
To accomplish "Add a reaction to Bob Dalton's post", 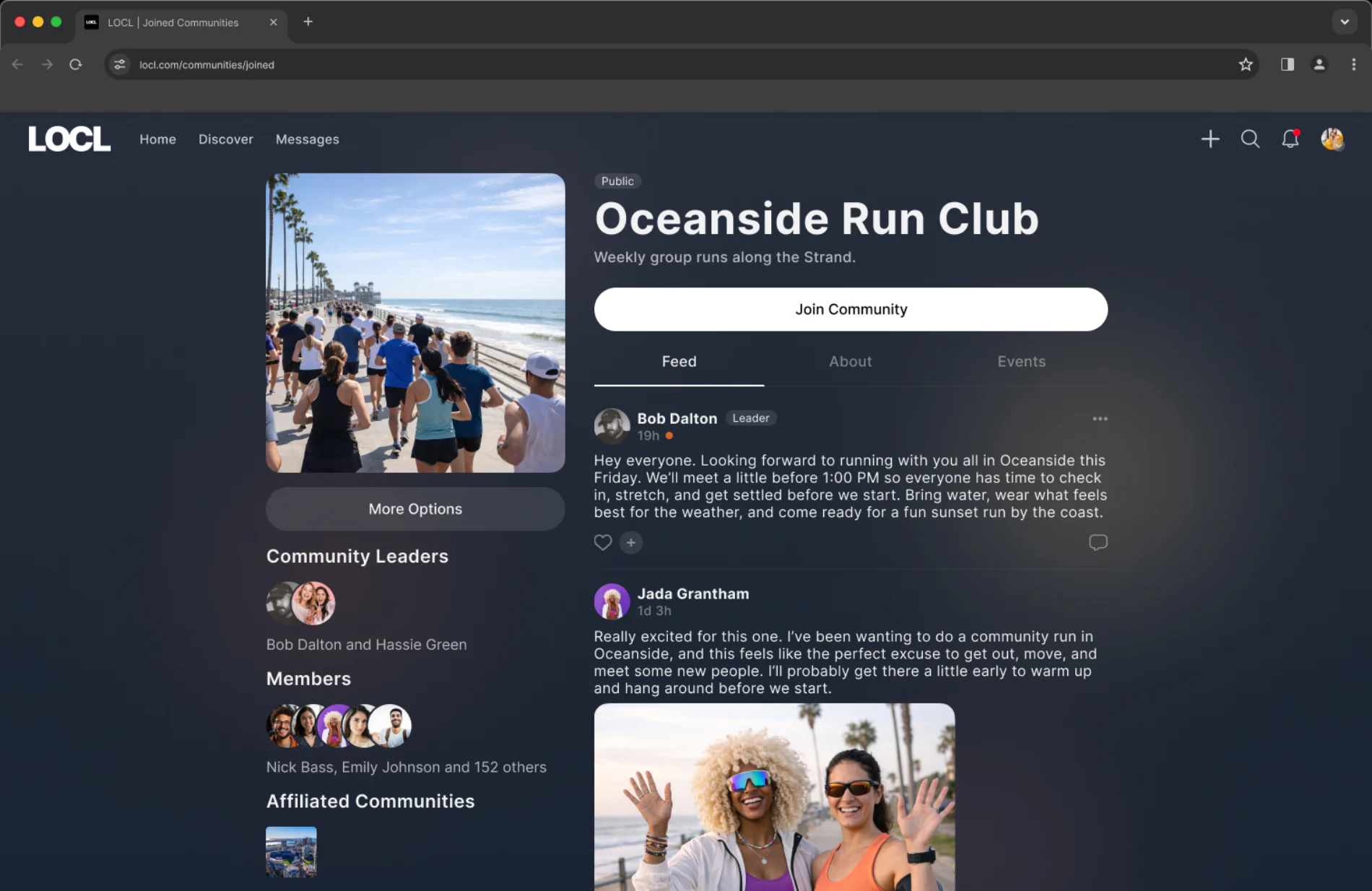I will click(x=631, y=542).
